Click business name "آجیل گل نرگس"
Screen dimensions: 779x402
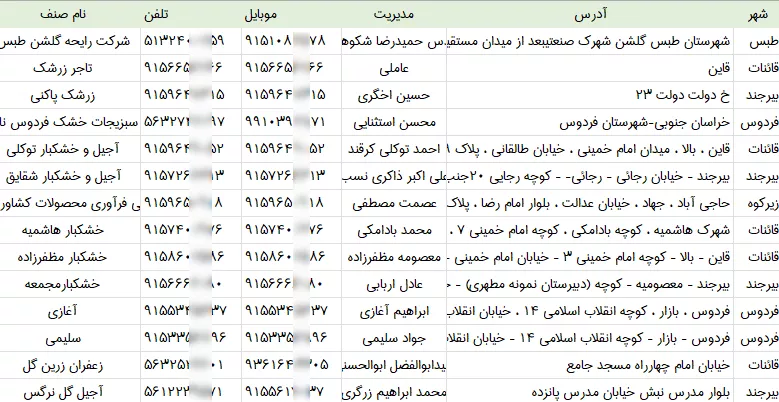pos(63,393)
